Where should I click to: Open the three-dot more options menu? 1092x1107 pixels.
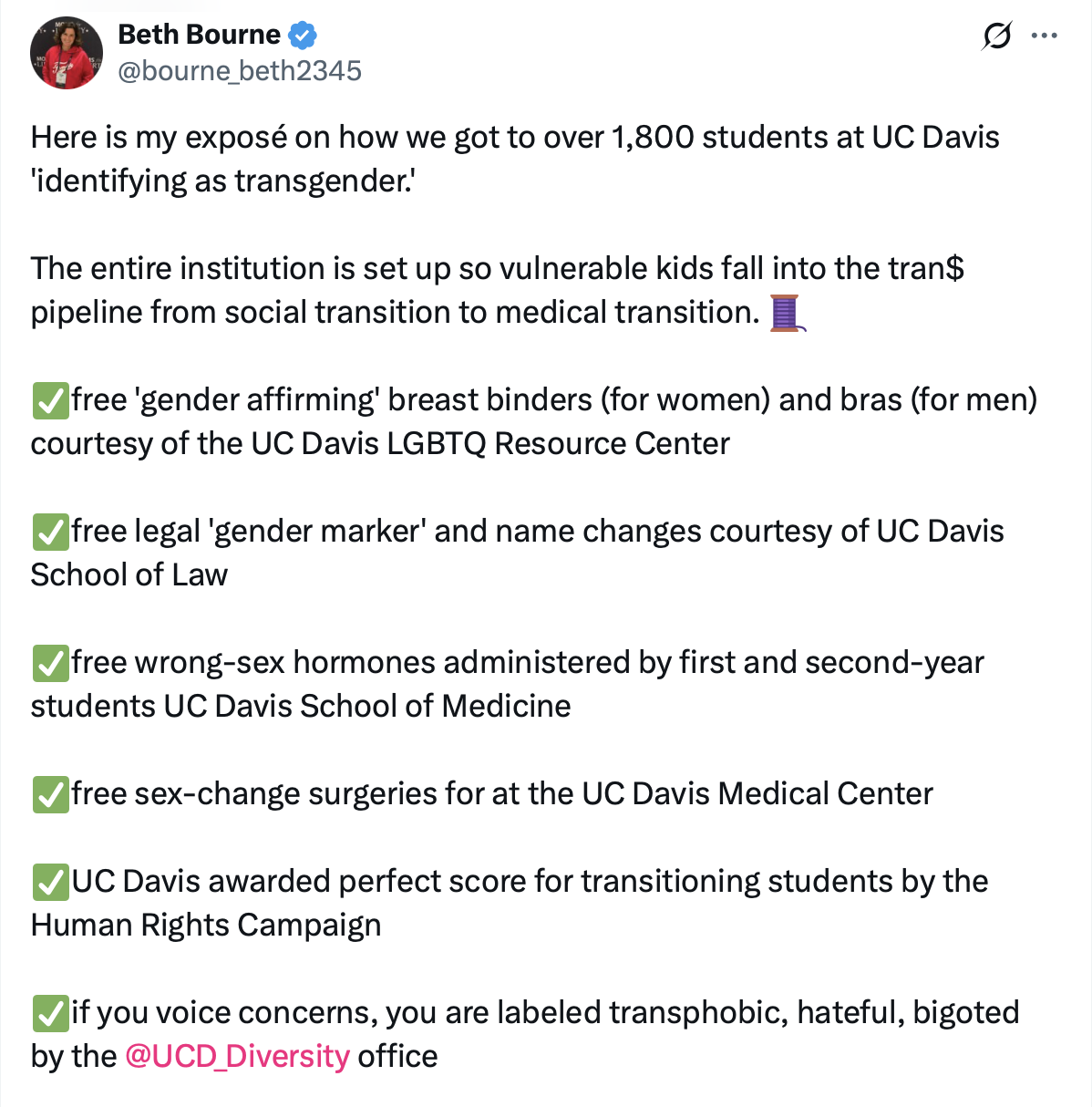tap(1044, 36)
